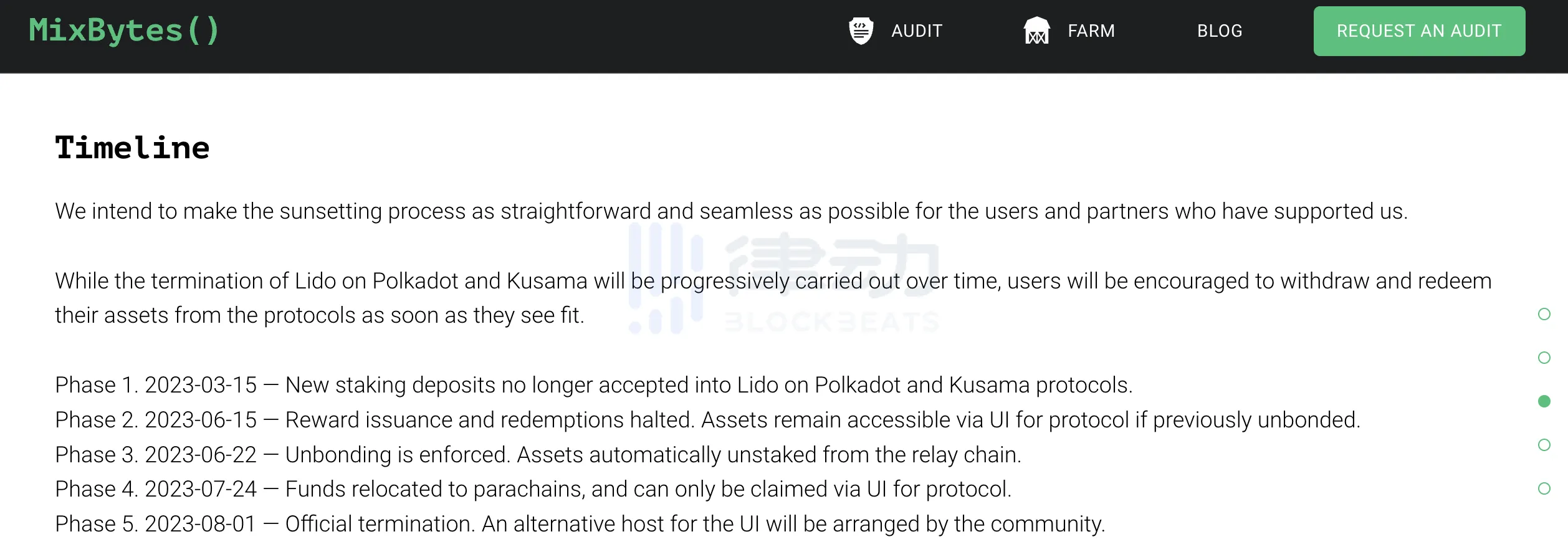Go to the BLOG page
This screenshot has height=557, width=1568.
(x=1219, y=31)
